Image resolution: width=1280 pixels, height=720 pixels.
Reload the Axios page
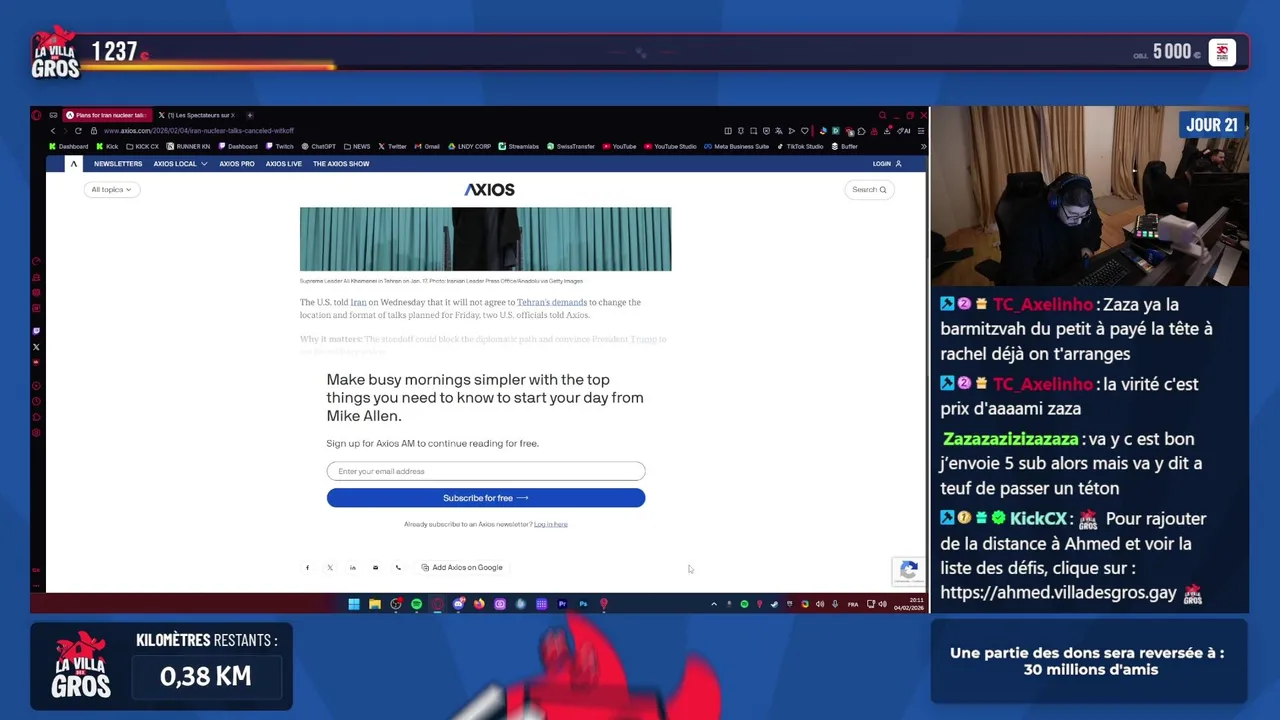coord(78,131)
